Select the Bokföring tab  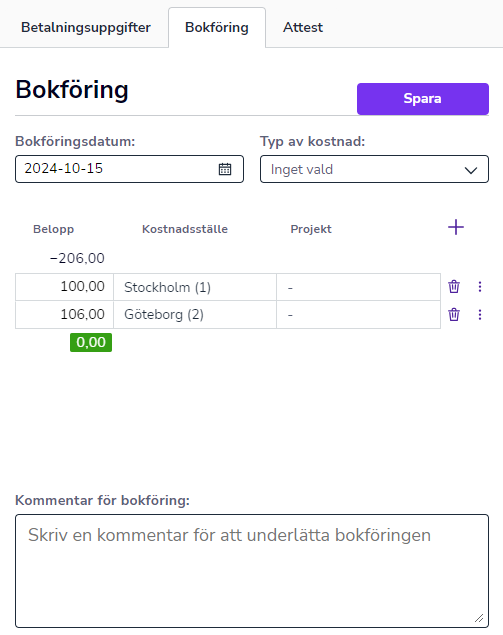click(x=217, y=28)
